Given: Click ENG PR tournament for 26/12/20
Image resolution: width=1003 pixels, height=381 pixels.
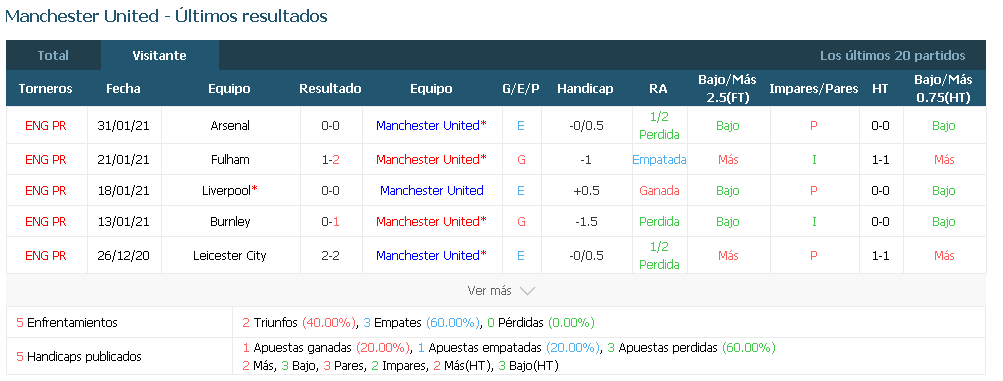Looking at the screenshot, I should pos(45,256).
